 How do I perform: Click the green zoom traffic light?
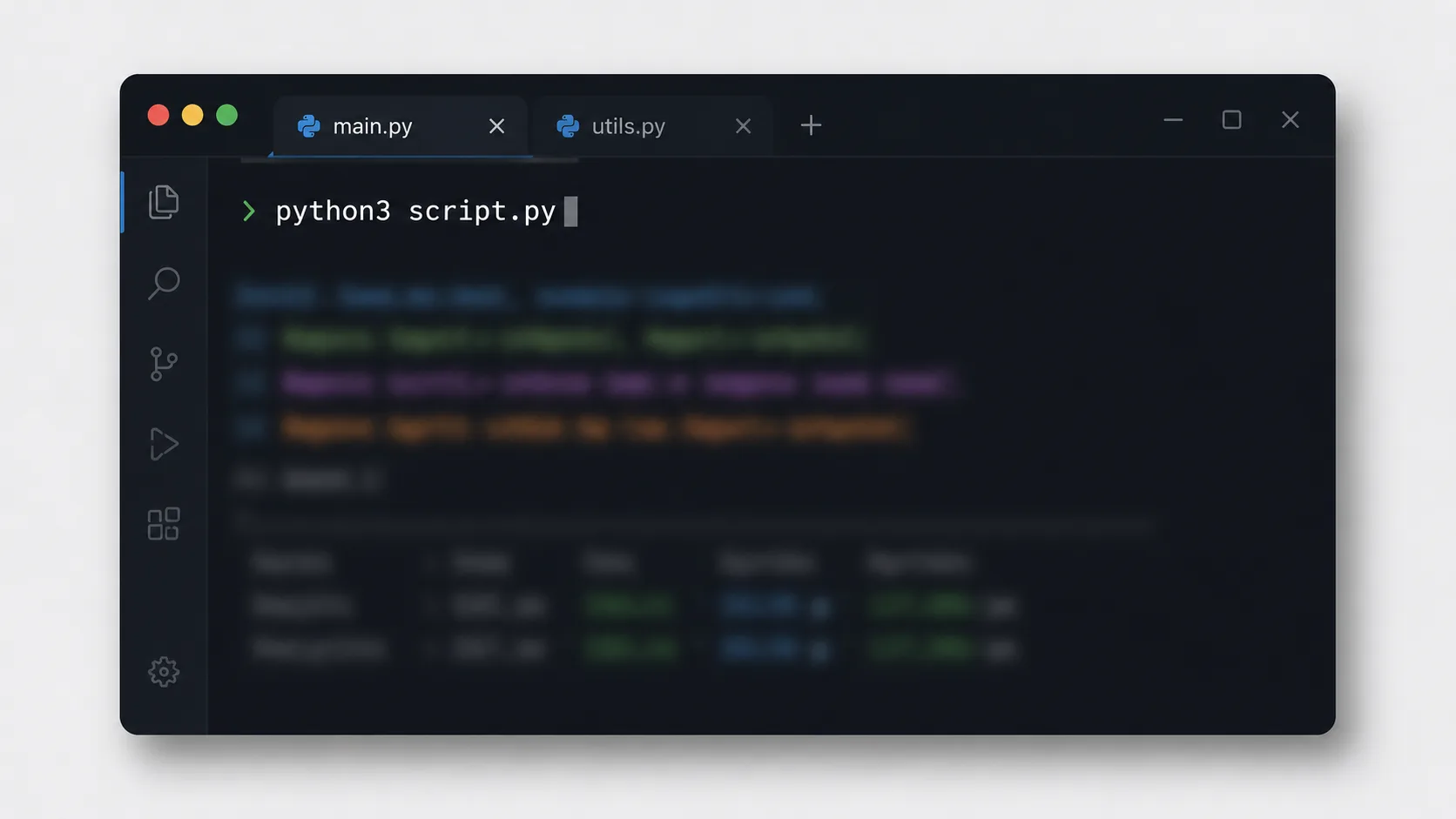coord(227,115)
